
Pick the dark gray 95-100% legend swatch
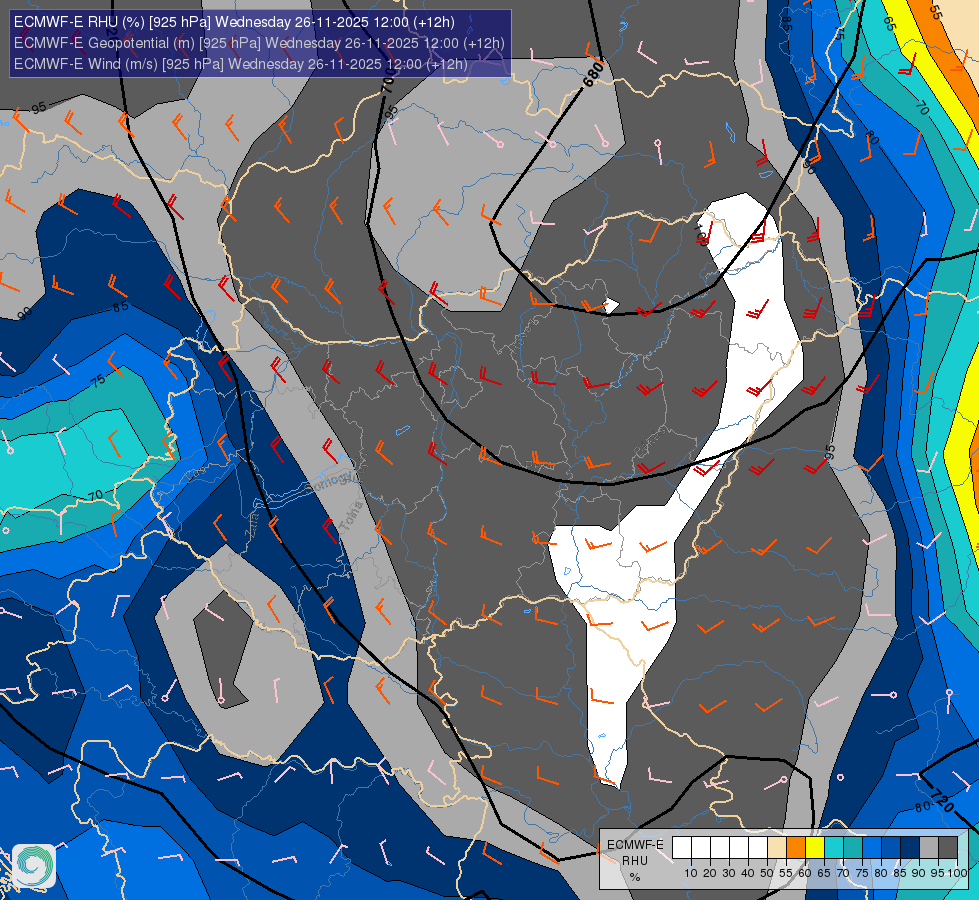948,848
